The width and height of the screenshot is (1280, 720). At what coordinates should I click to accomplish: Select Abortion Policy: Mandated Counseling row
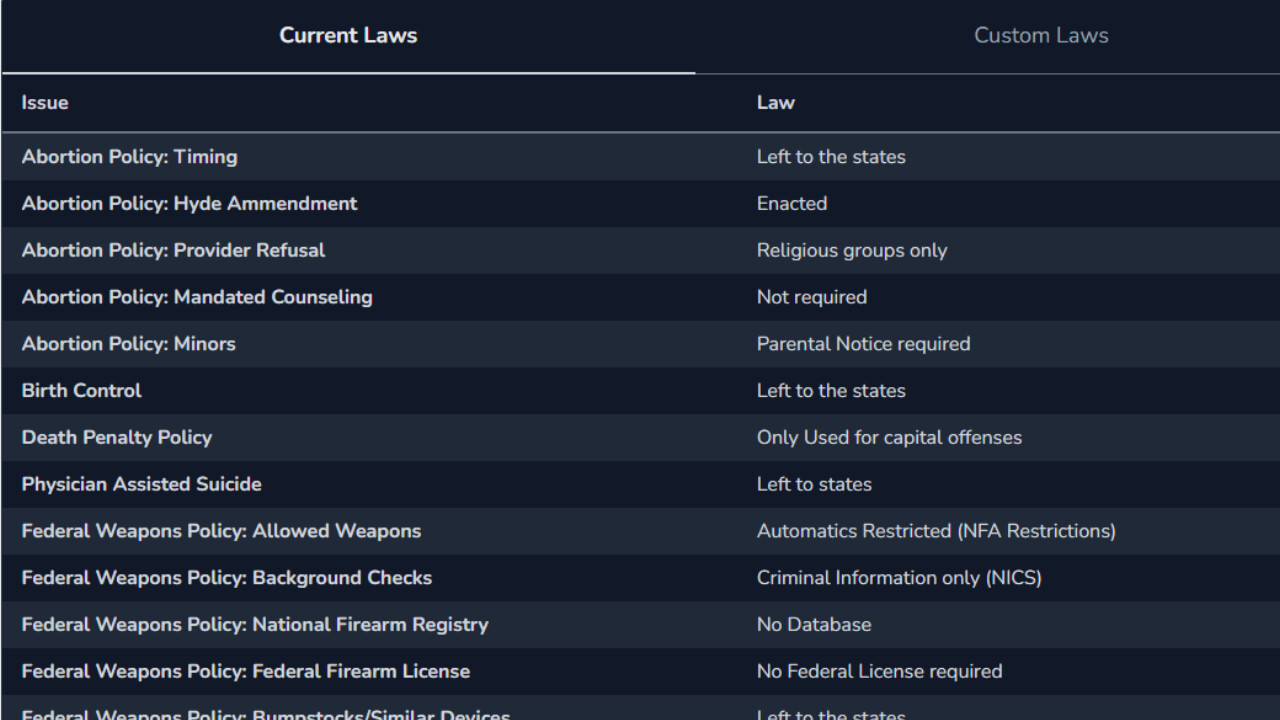pos(197,297)
